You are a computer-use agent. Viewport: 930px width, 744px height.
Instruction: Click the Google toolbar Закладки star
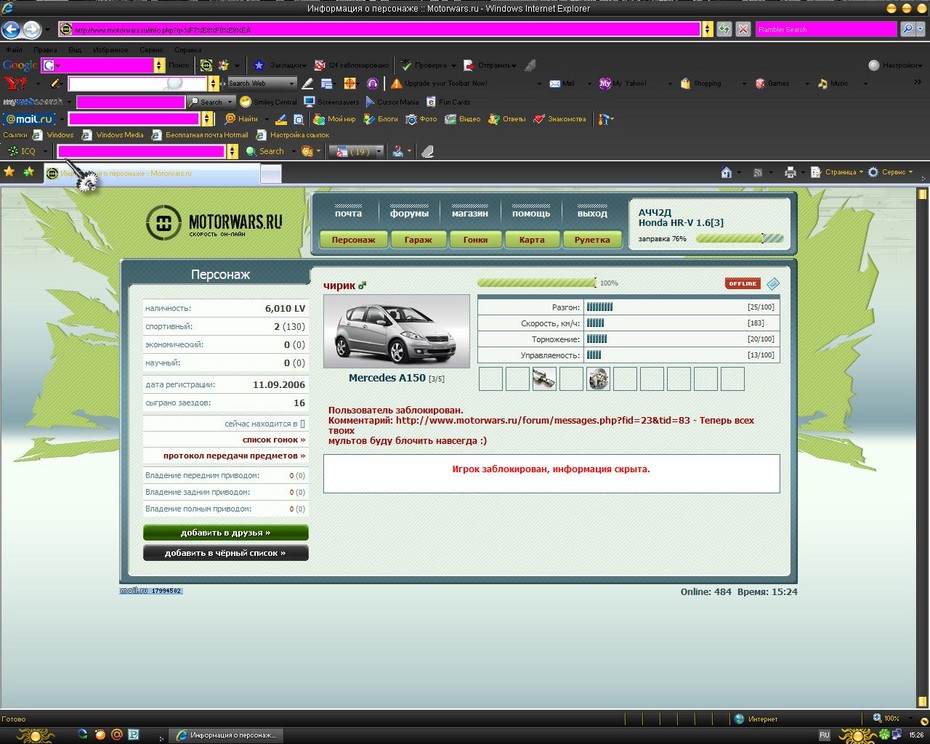[x=259, y=65]
